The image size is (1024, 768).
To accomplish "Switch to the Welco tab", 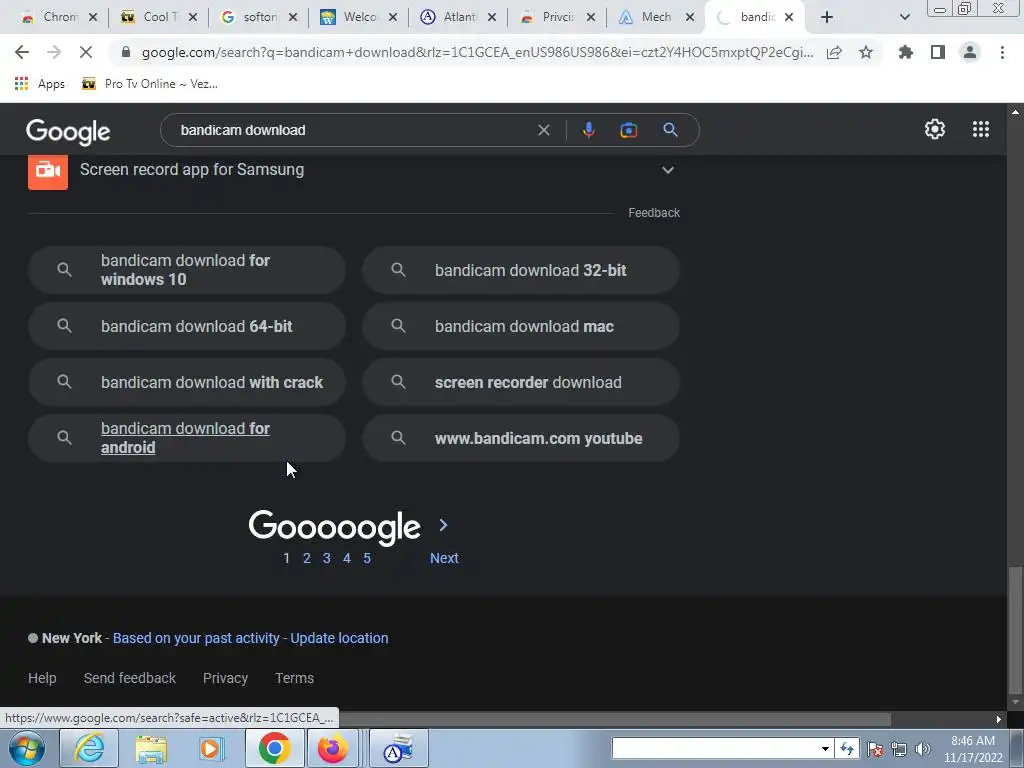I will [x=359, y=17].
